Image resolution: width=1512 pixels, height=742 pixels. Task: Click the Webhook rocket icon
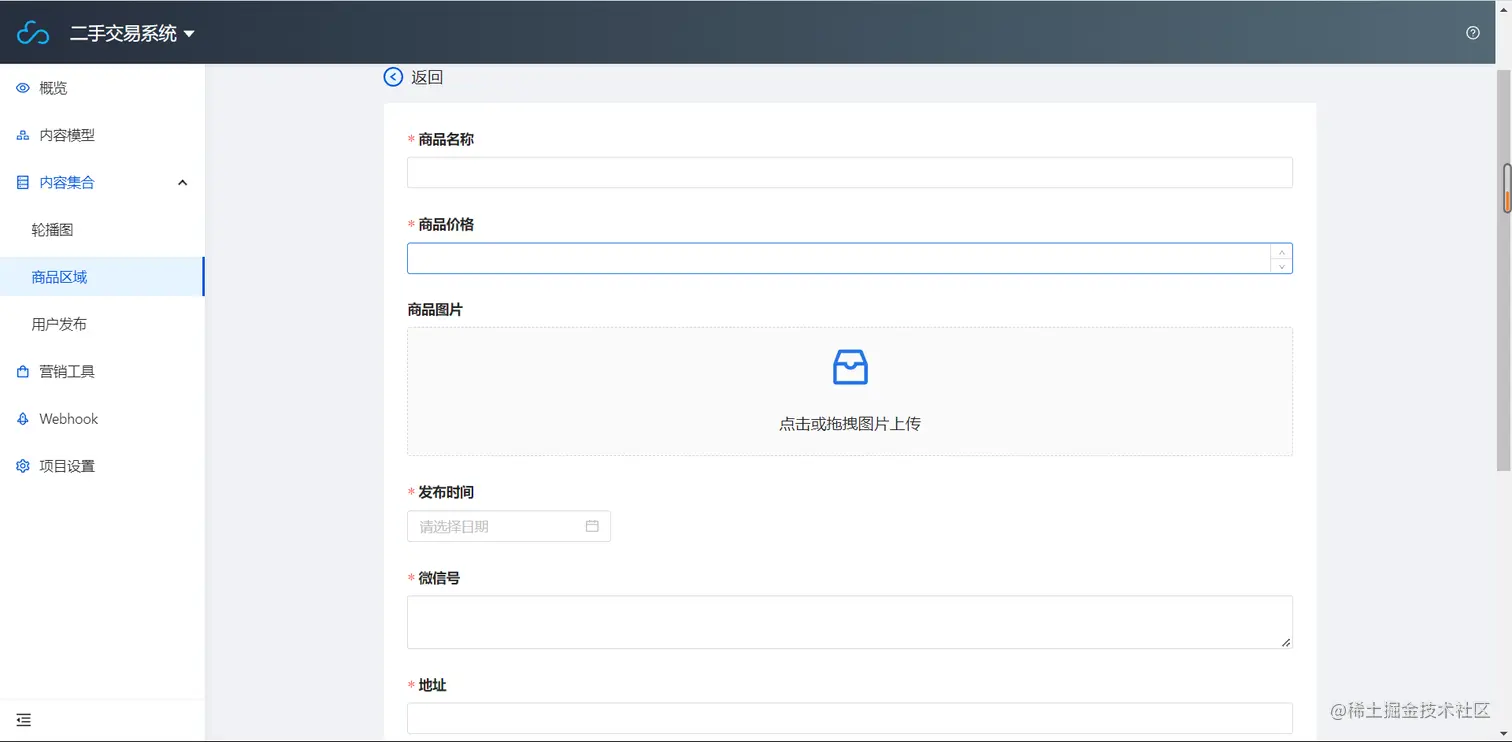(23, 419)
